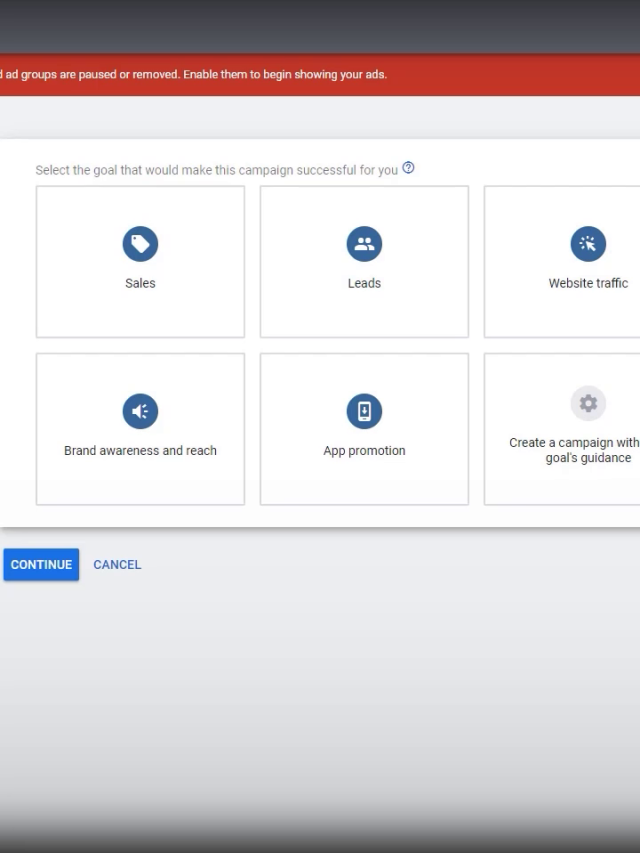Click the gray gear icon for no-goal campaign
The height and width of the screenshot is (853, 640).
pos(588,403)
